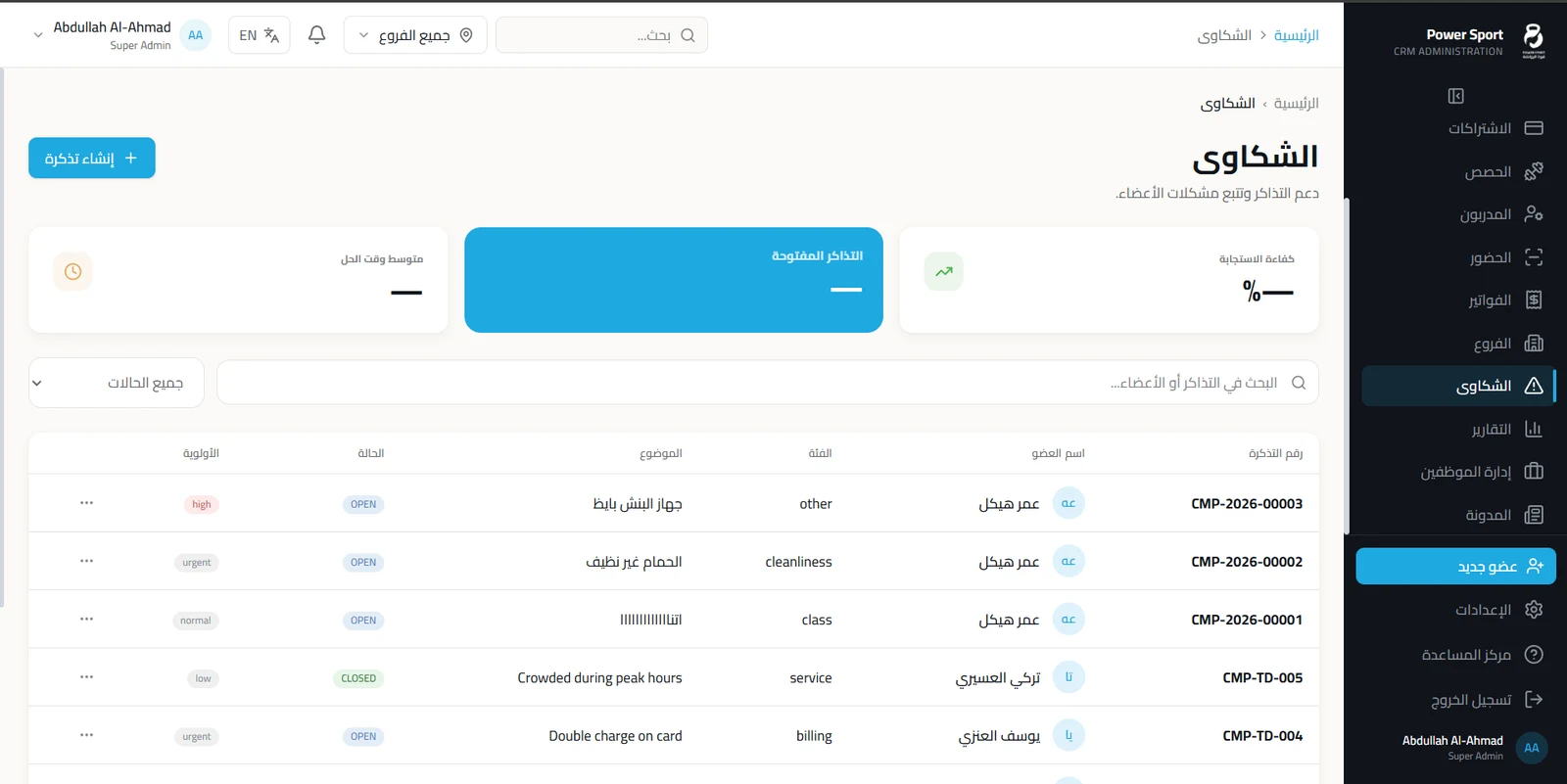Click the عضو جديد button
Image resolution: width=1567 pixels, height=784 pixels.
point(1455,566)
